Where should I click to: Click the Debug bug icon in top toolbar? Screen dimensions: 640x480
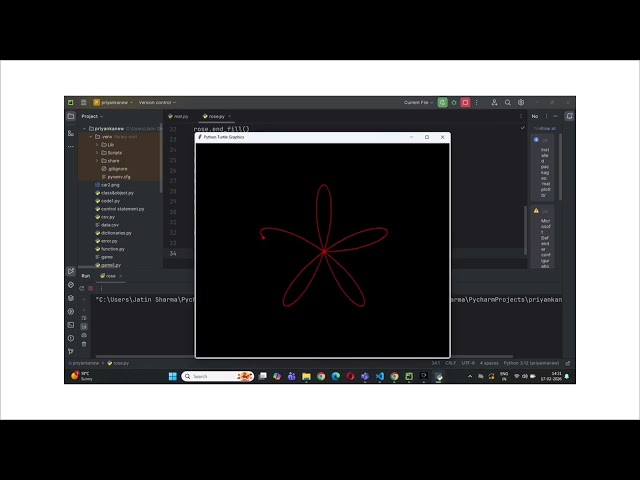(x=454, y=102)
